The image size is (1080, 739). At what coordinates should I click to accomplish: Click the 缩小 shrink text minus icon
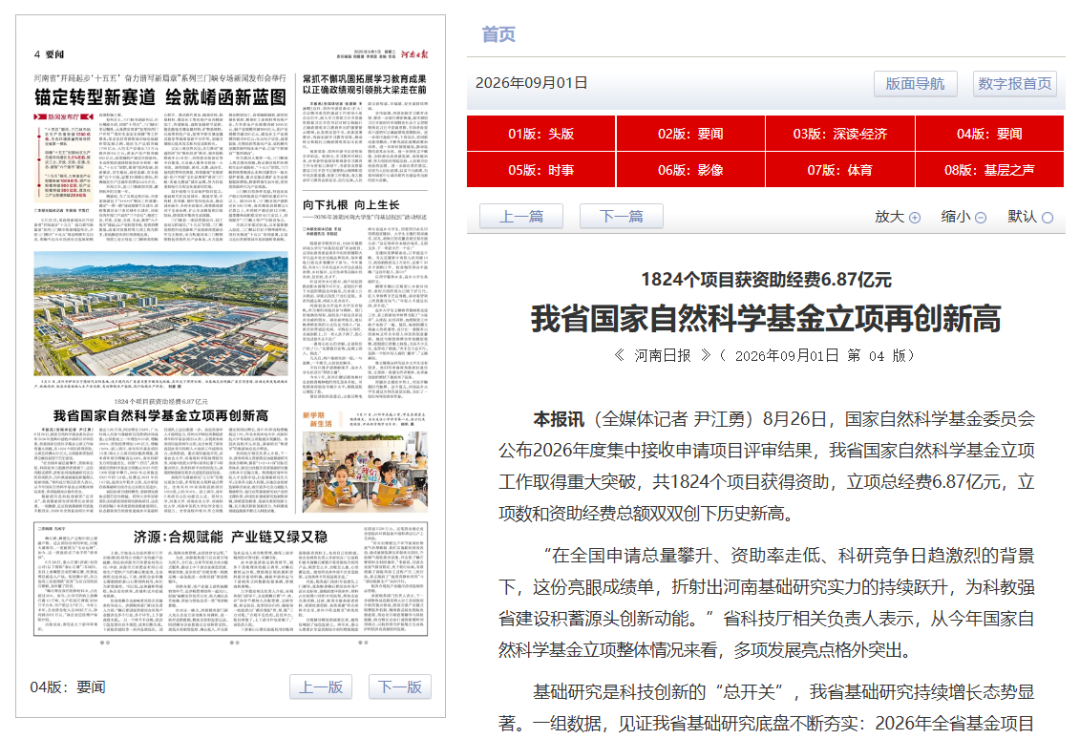point(981,218)
